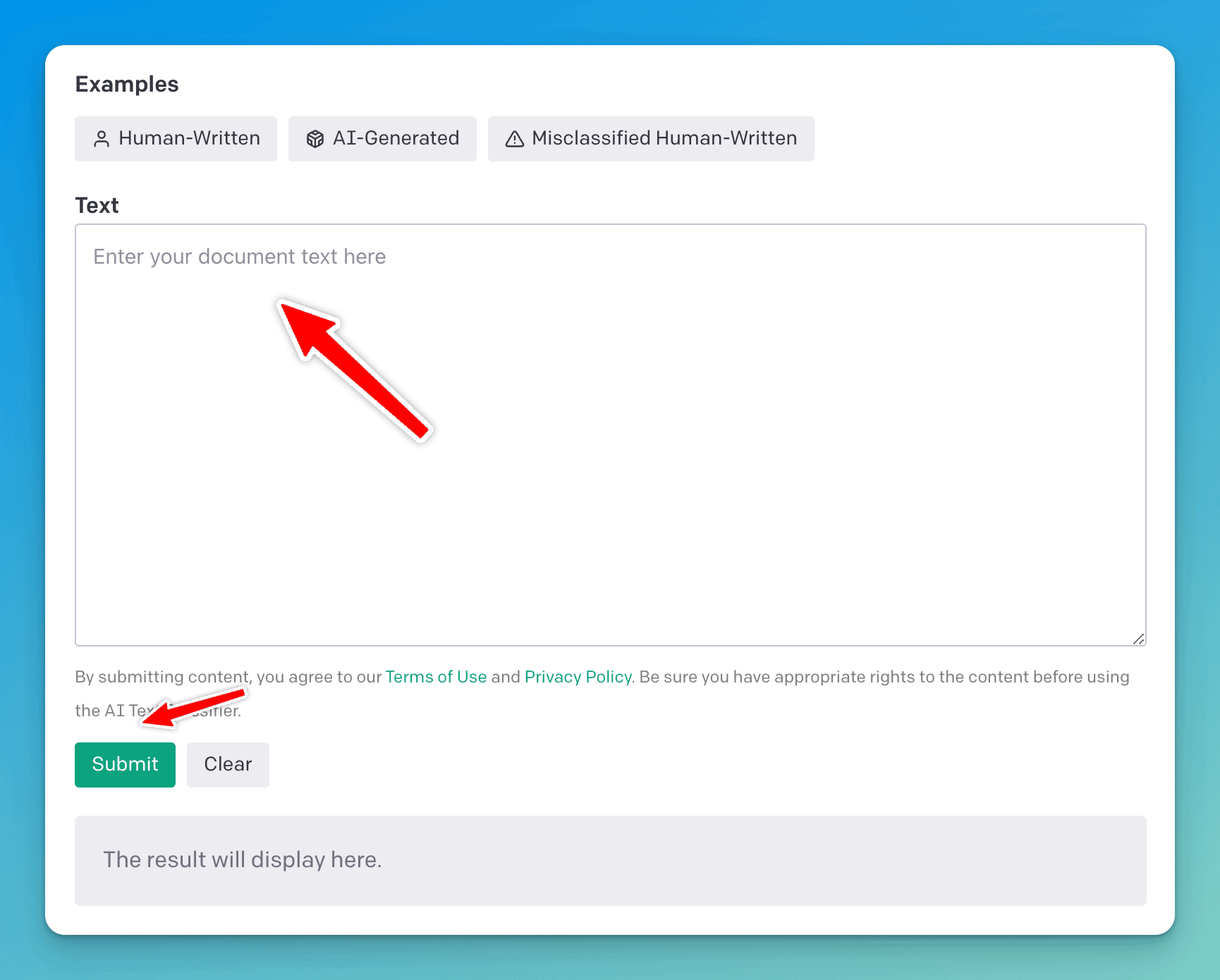This screenshot has height=980, width=1220.
Task: Click the cube icon on AI-Generated button
Action: coord(315,139)
